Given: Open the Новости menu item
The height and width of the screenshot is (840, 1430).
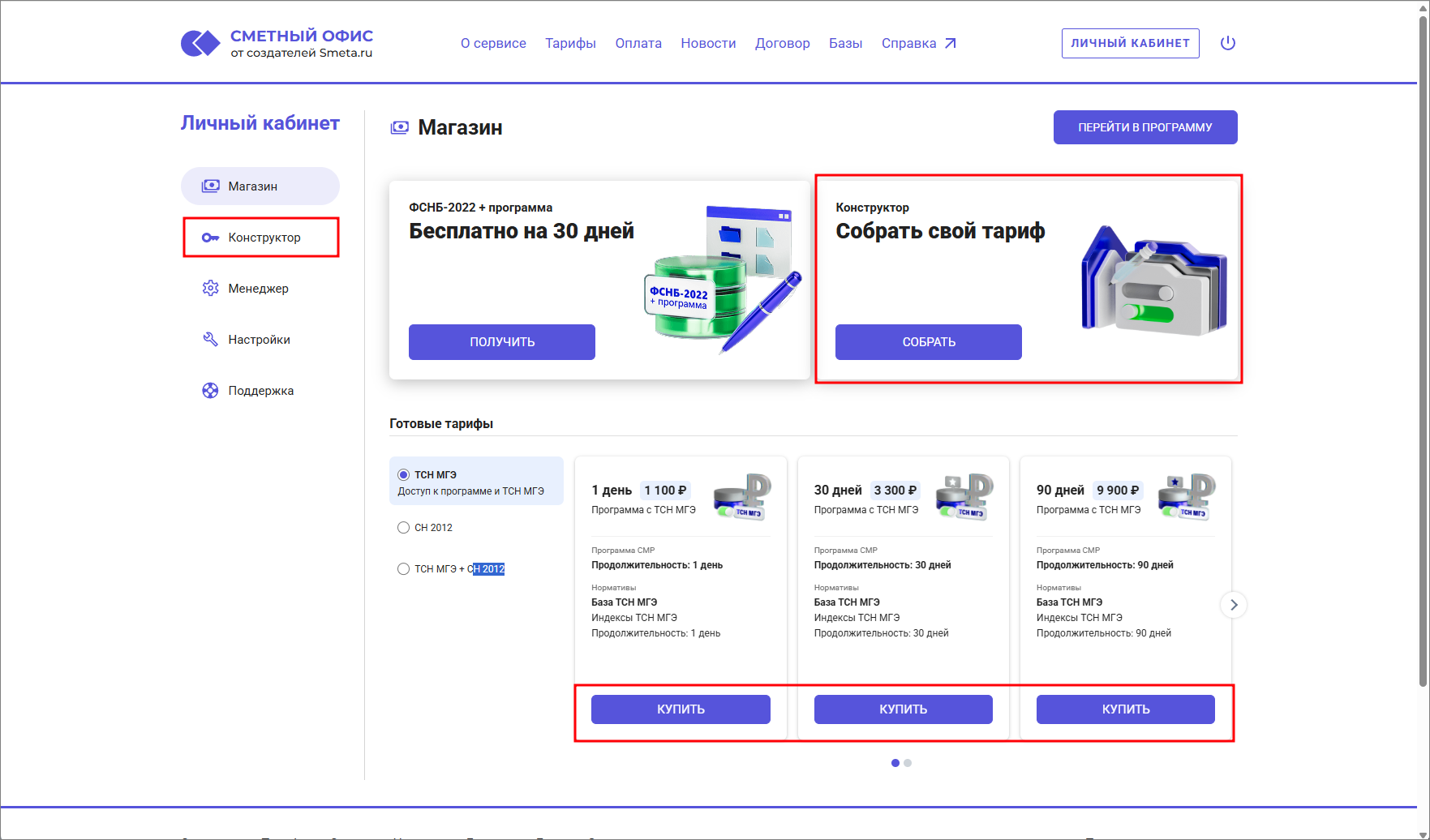Looking at the screenshot, I should (x=708, y=44).
